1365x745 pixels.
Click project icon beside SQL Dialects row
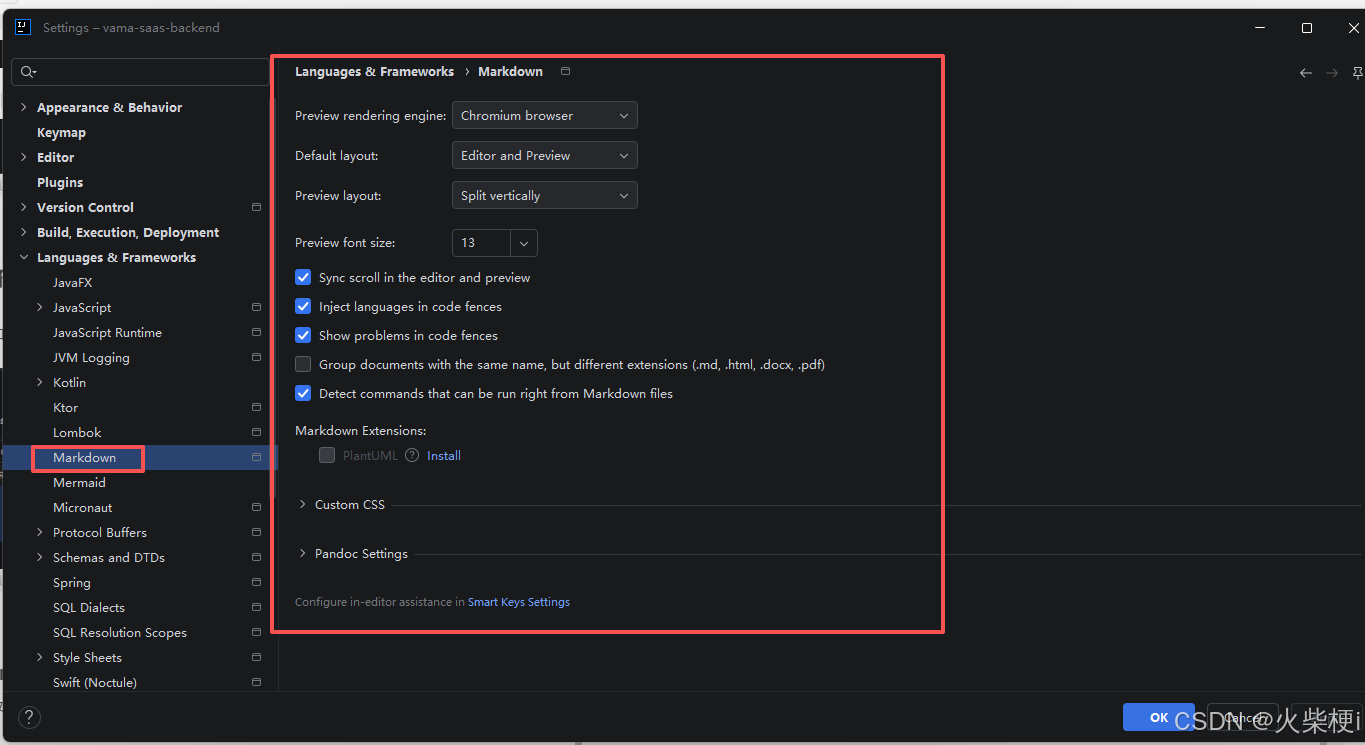(256, 607)
